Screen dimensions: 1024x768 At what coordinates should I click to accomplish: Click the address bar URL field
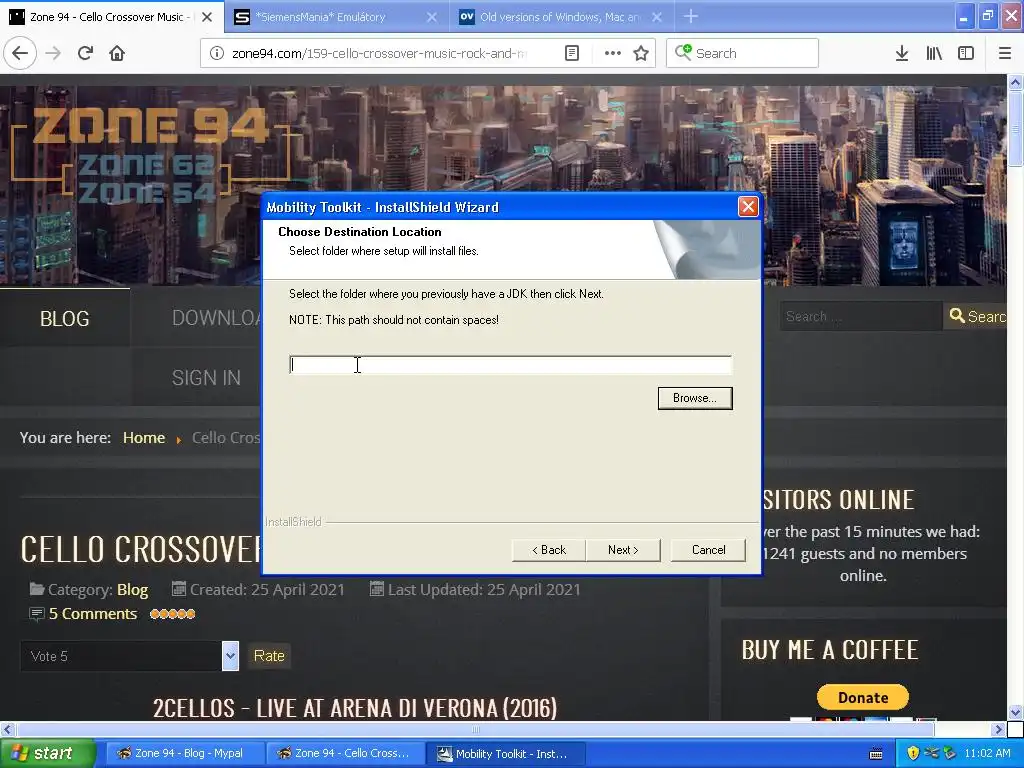(379, 53)
